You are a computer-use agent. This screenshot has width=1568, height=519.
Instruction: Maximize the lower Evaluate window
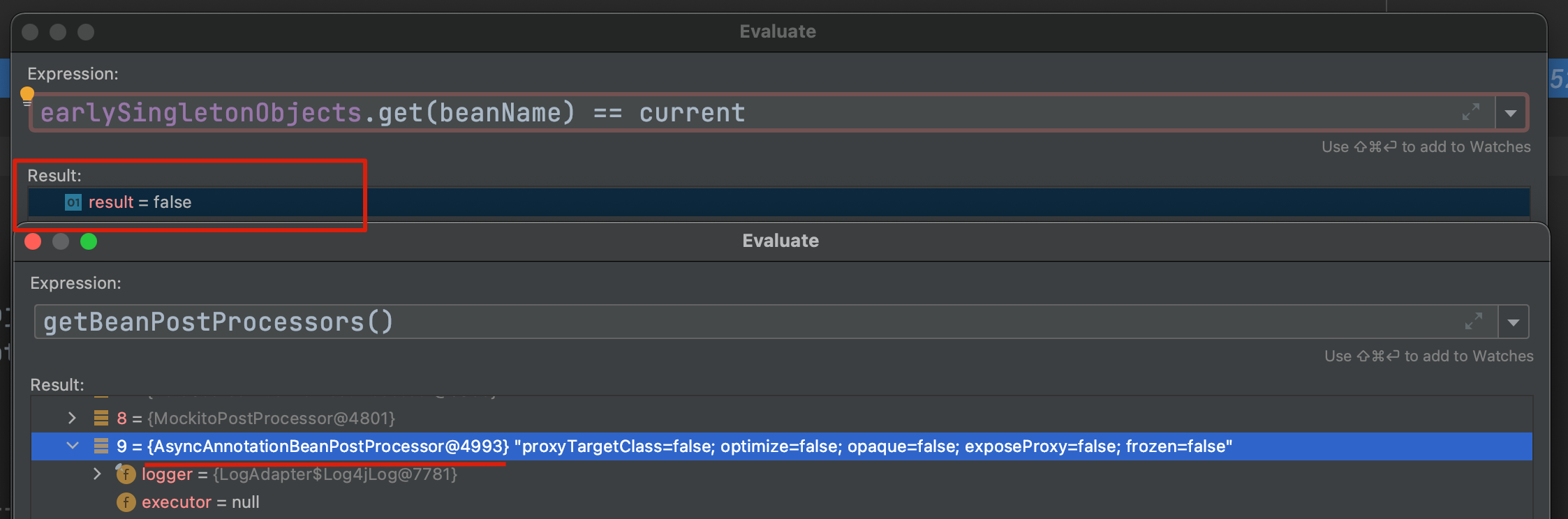[89, 241]
